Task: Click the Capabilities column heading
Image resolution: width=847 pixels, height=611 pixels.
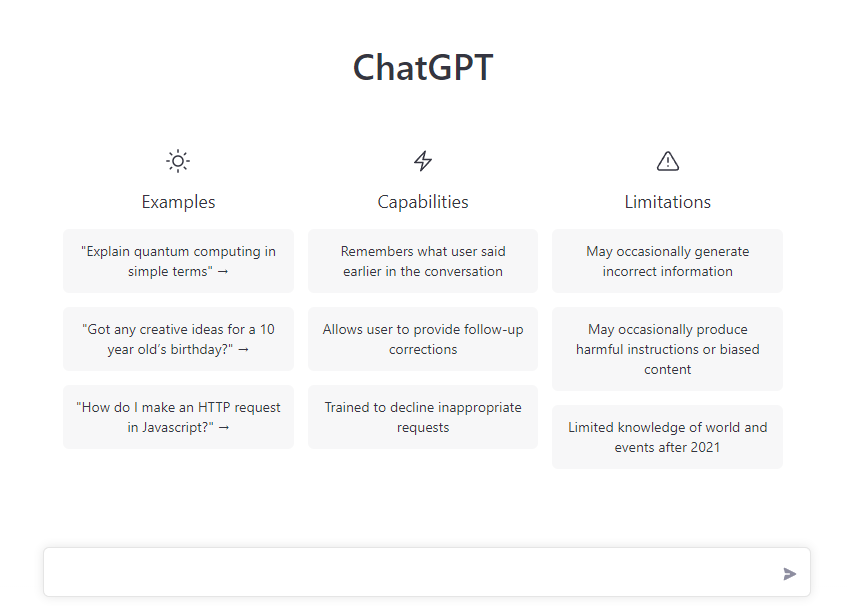Action: coord(423,202)
